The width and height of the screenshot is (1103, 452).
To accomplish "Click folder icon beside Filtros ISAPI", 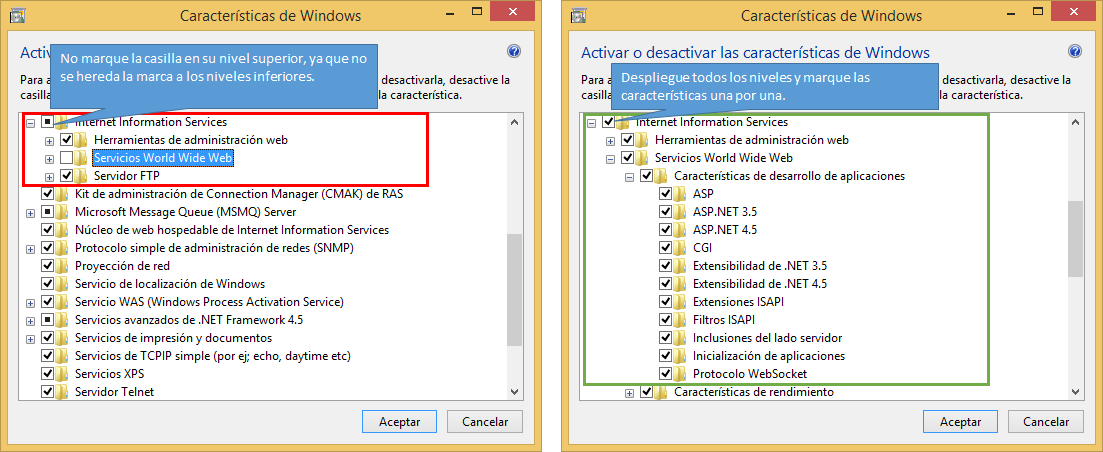I will [680, 320].
